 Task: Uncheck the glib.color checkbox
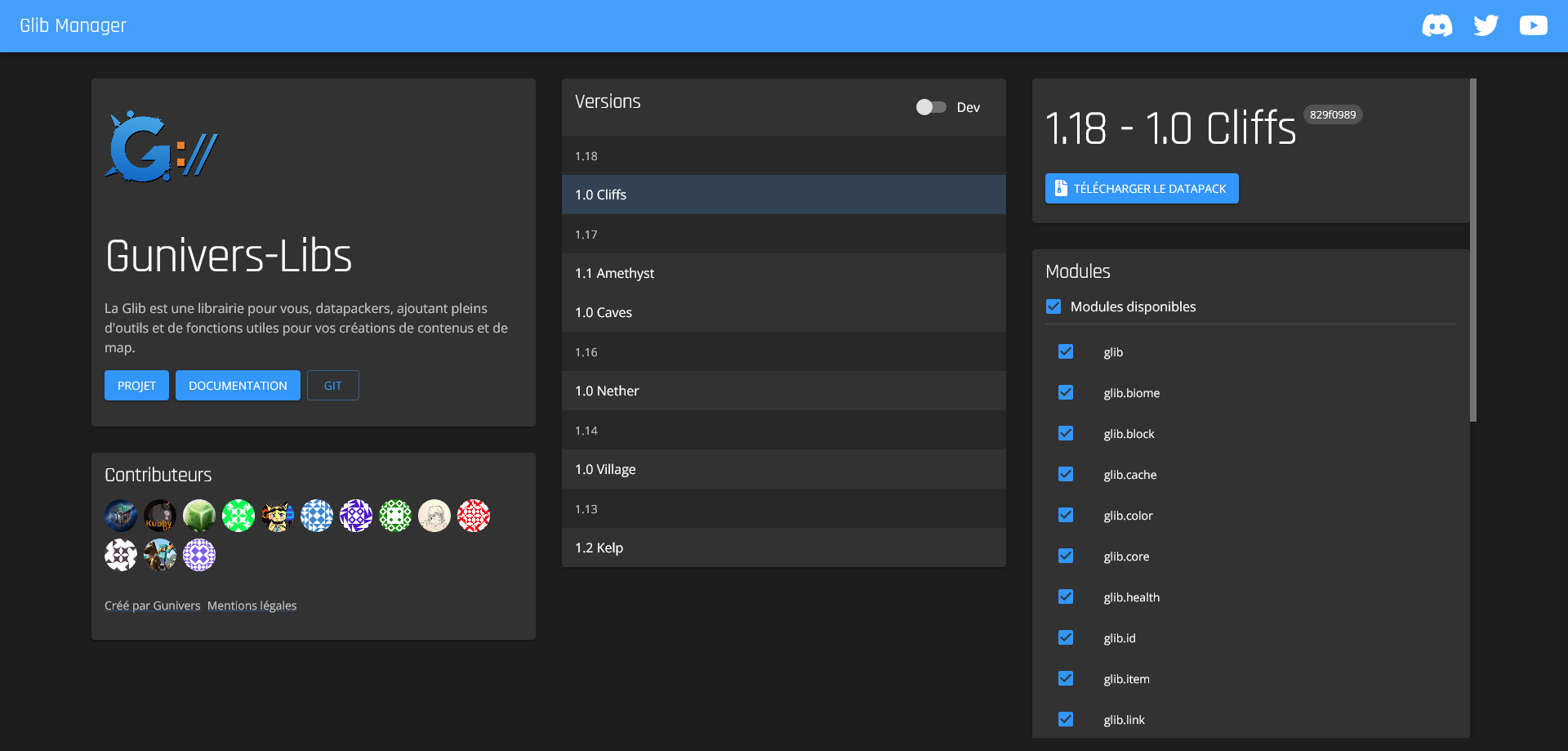click(x=1066, y=515)
